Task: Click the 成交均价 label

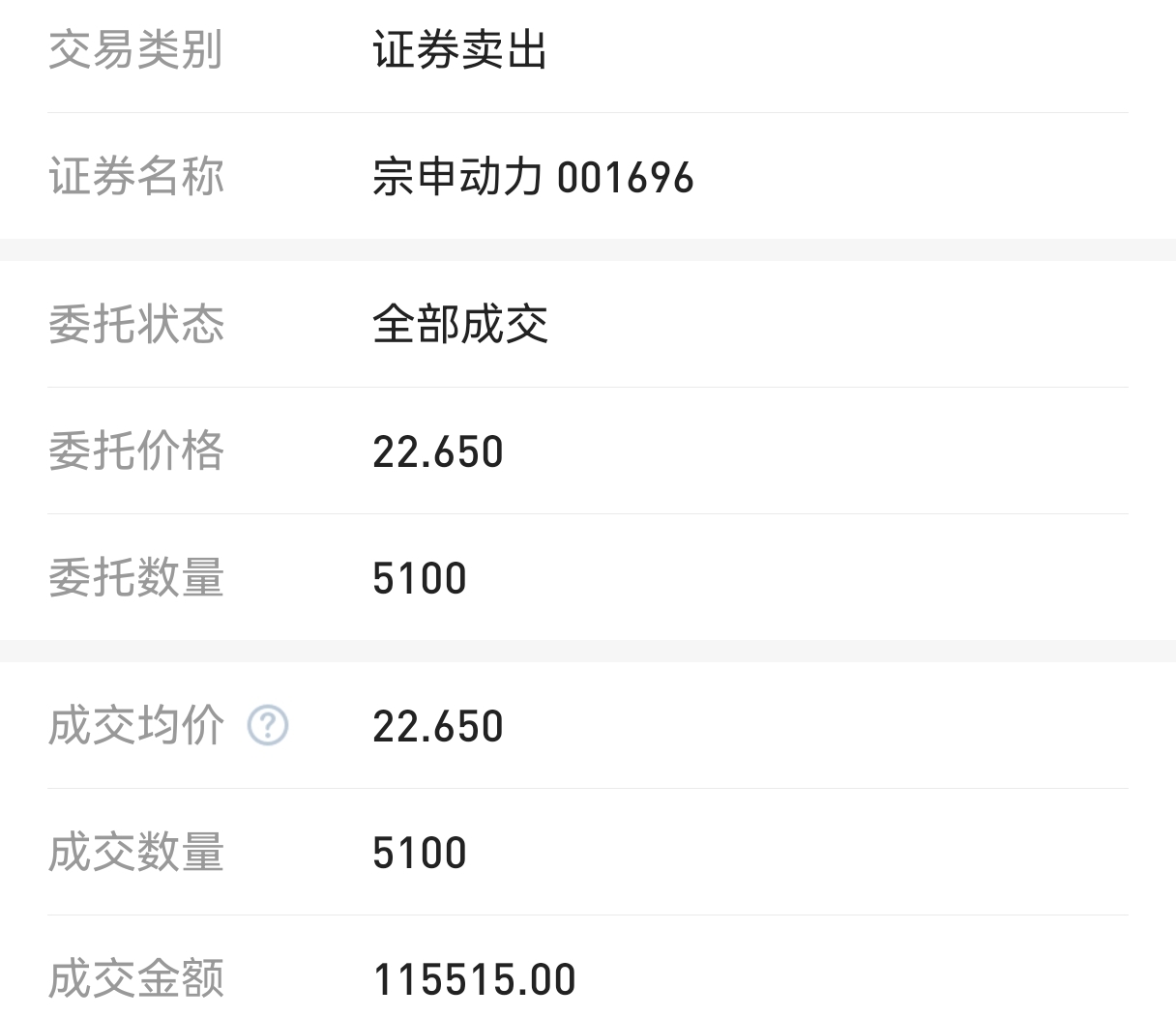Action: 135,725
